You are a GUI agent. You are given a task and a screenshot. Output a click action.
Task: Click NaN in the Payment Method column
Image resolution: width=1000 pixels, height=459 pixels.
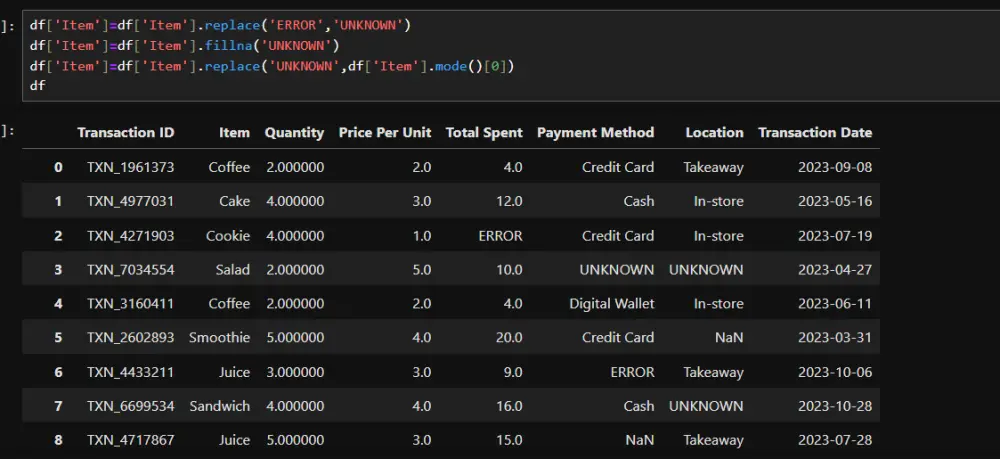[x=640, y=440]
